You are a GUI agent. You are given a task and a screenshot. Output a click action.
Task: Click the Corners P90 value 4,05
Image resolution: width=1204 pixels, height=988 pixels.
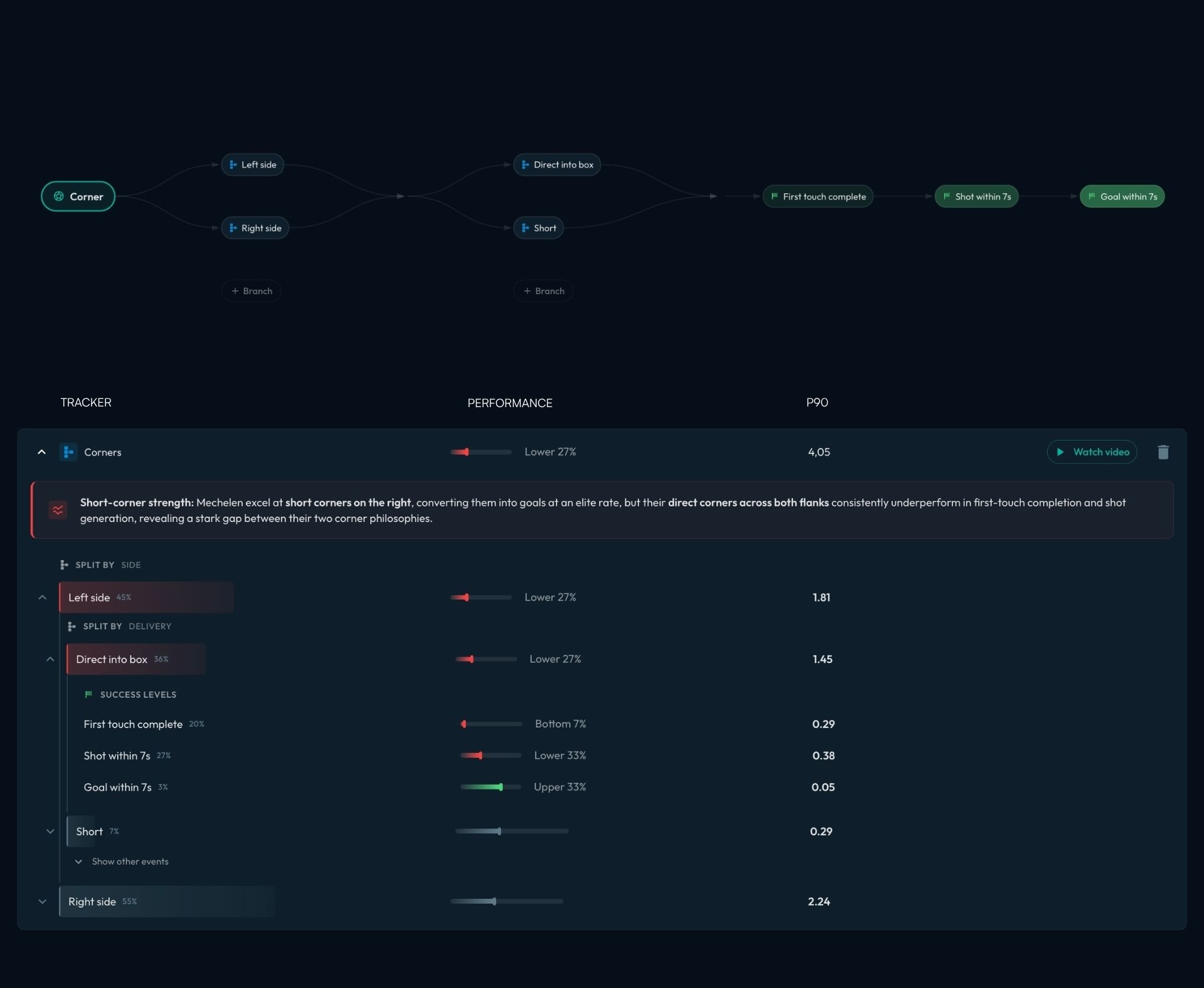[819, 452]
